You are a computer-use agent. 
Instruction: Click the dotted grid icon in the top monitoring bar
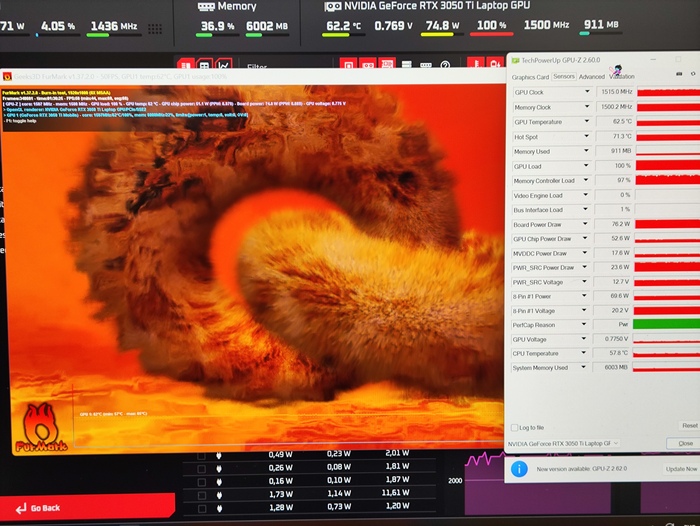pyautogui.click(x=155, y=29)
